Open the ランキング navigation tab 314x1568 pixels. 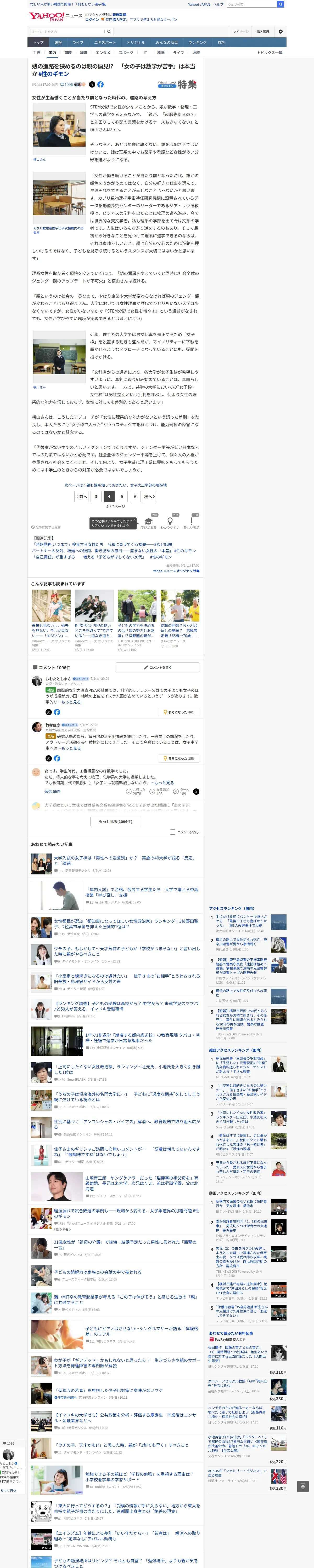[198, 43]
